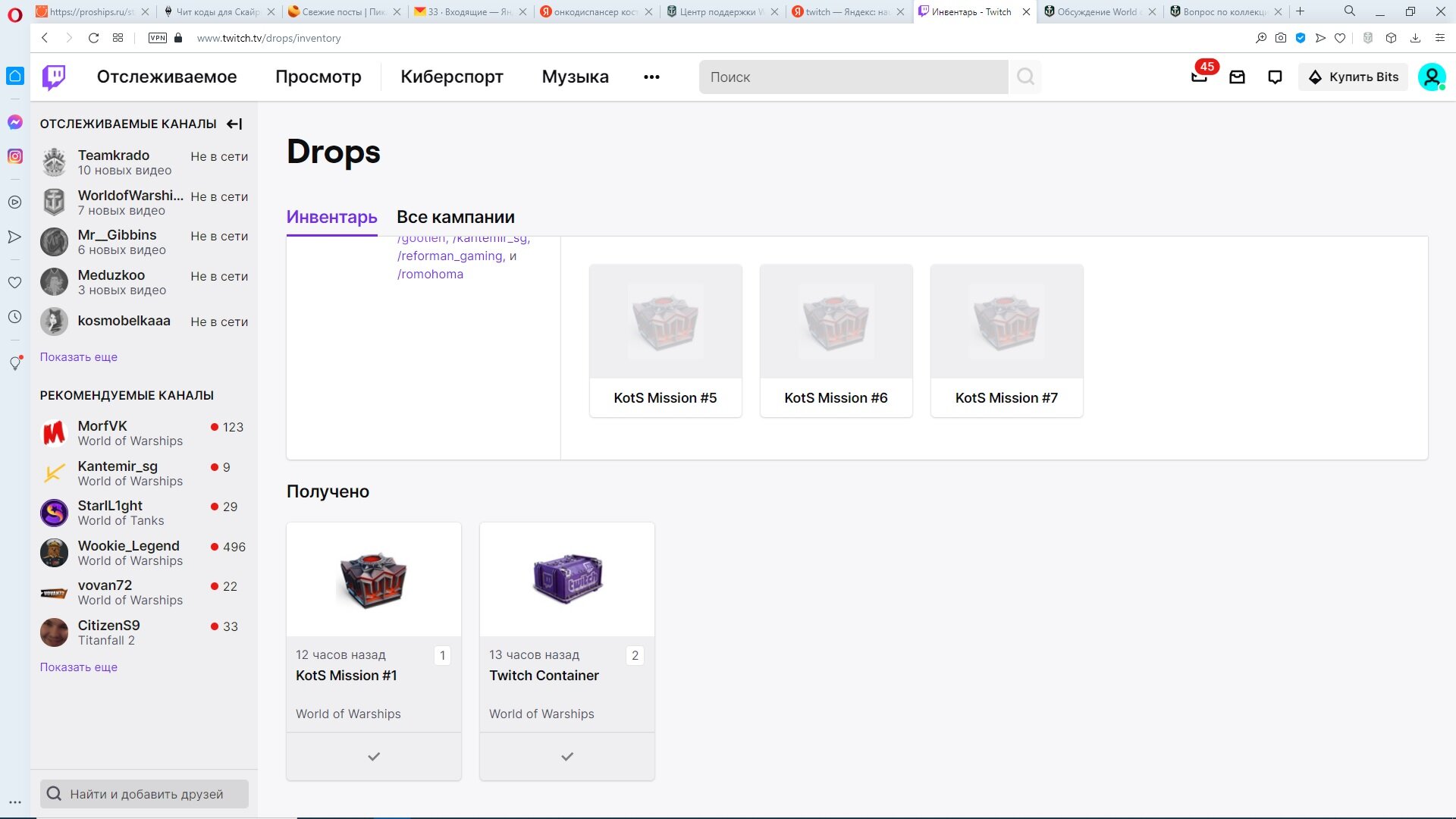Open a new browser tab

(x=1300, y=11)
